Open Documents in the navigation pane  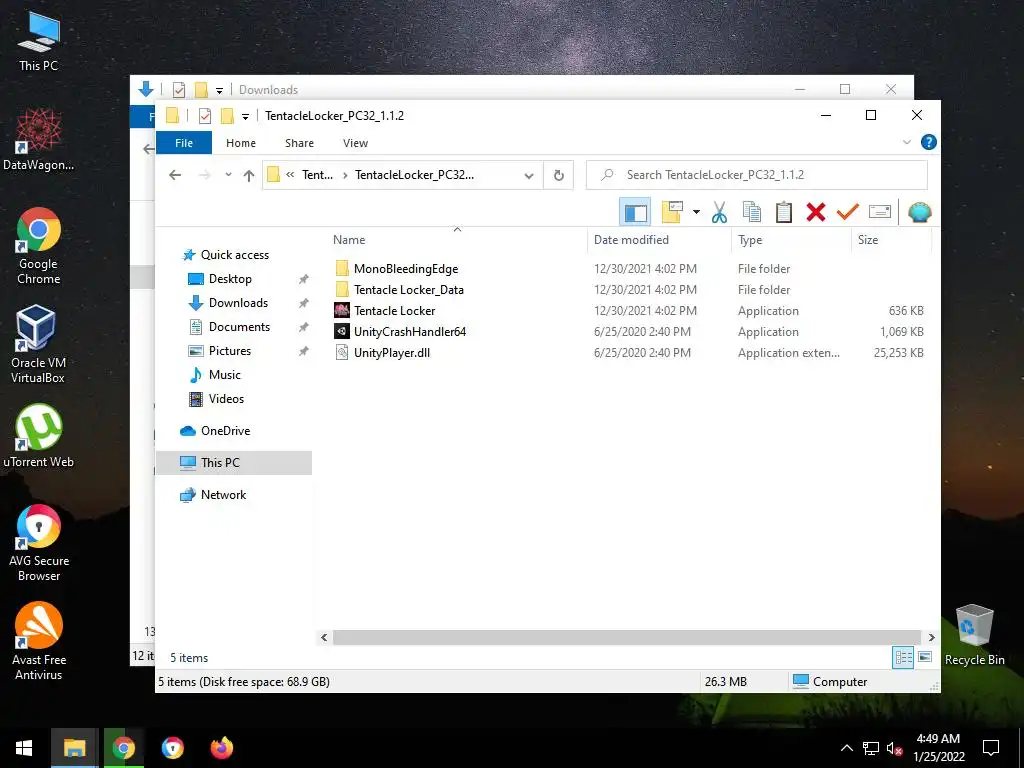click(239, 327)
